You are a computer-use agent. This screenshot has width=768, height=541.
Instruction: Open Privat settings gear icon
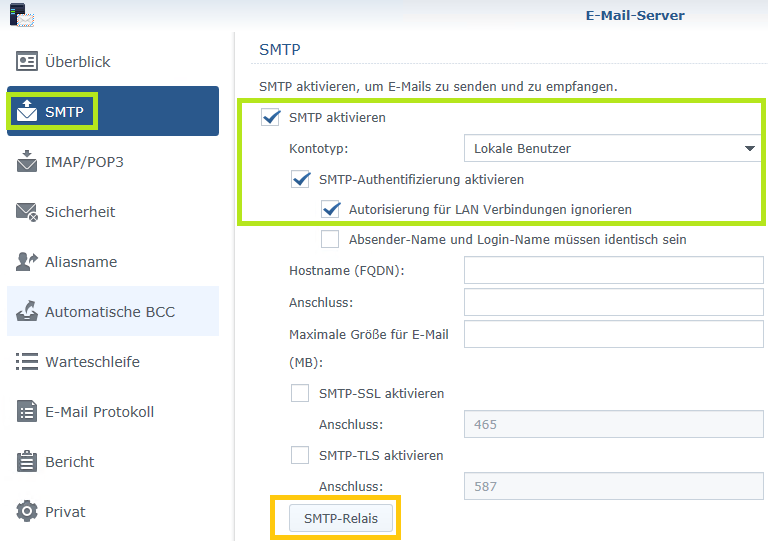(27, 512)
